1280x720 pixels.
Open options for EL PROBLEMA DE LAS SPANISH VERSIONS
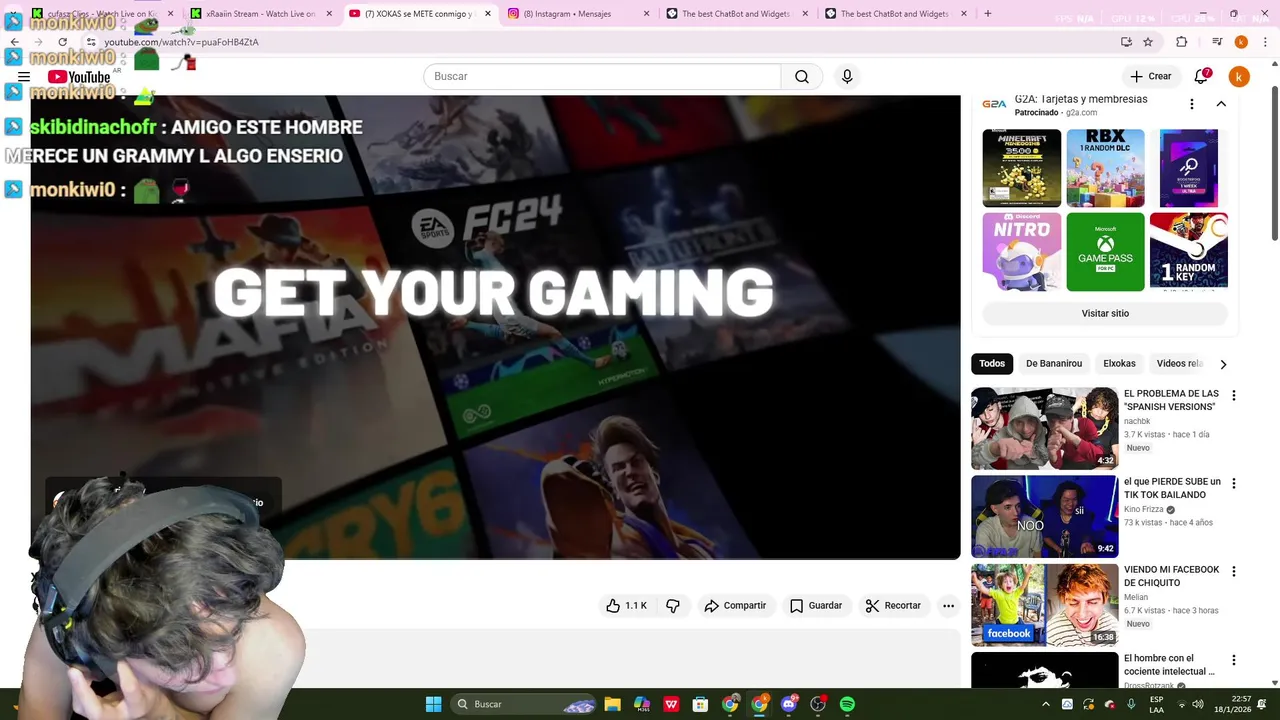(x=1233, y=395)
